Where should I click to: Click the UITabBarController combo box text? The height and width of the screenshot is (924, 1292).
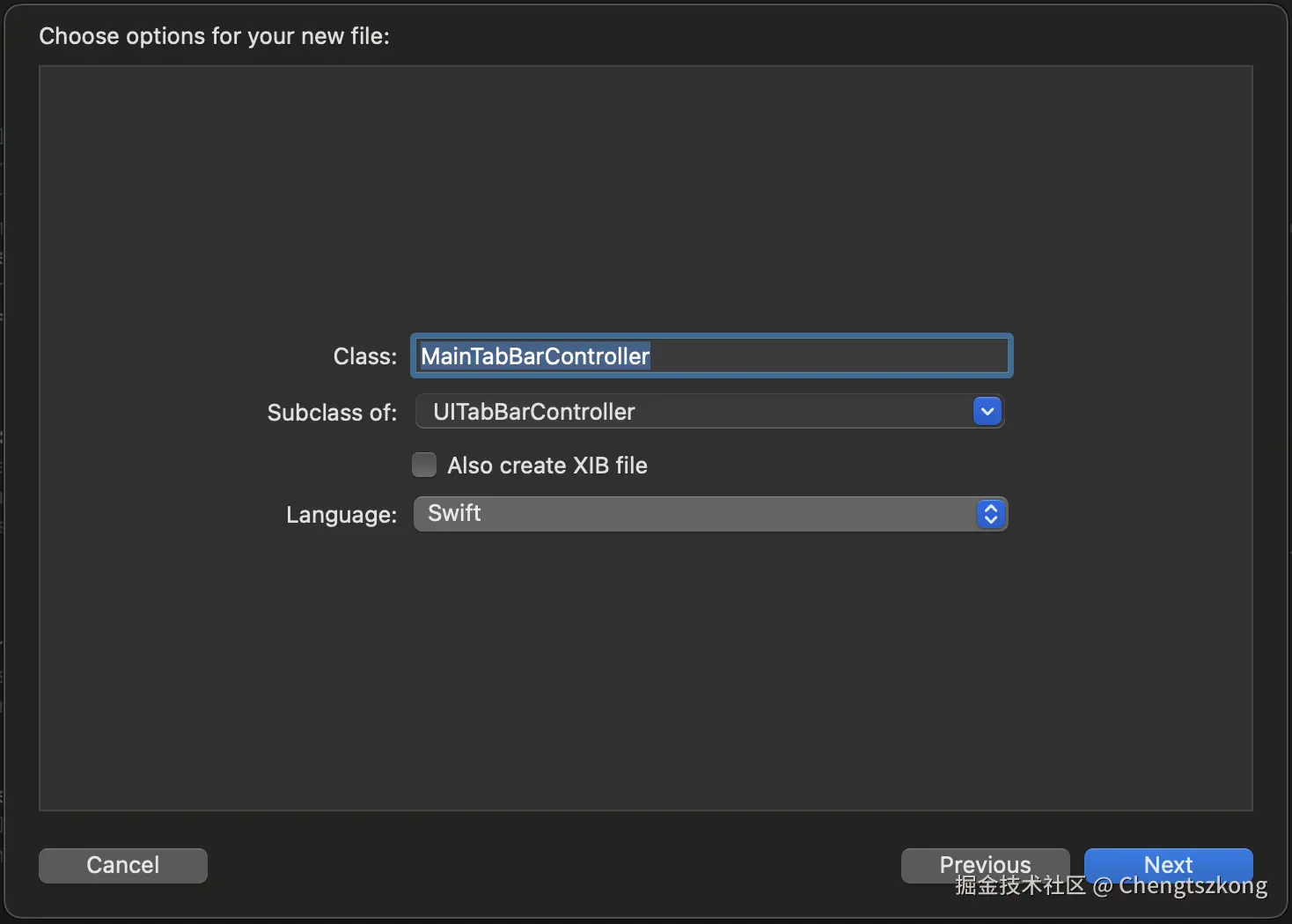[533, 412]
